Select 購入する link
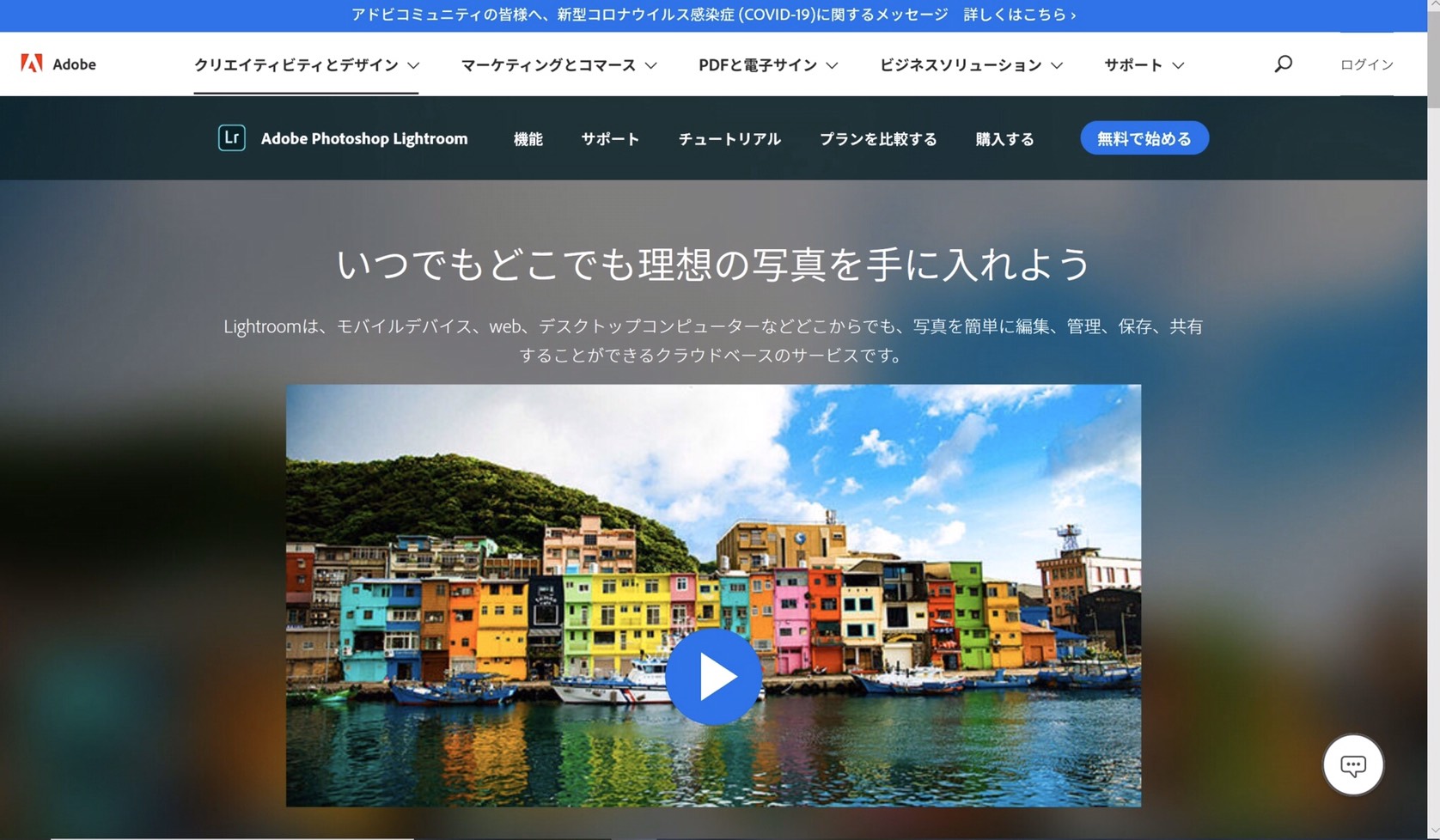 1004,138
